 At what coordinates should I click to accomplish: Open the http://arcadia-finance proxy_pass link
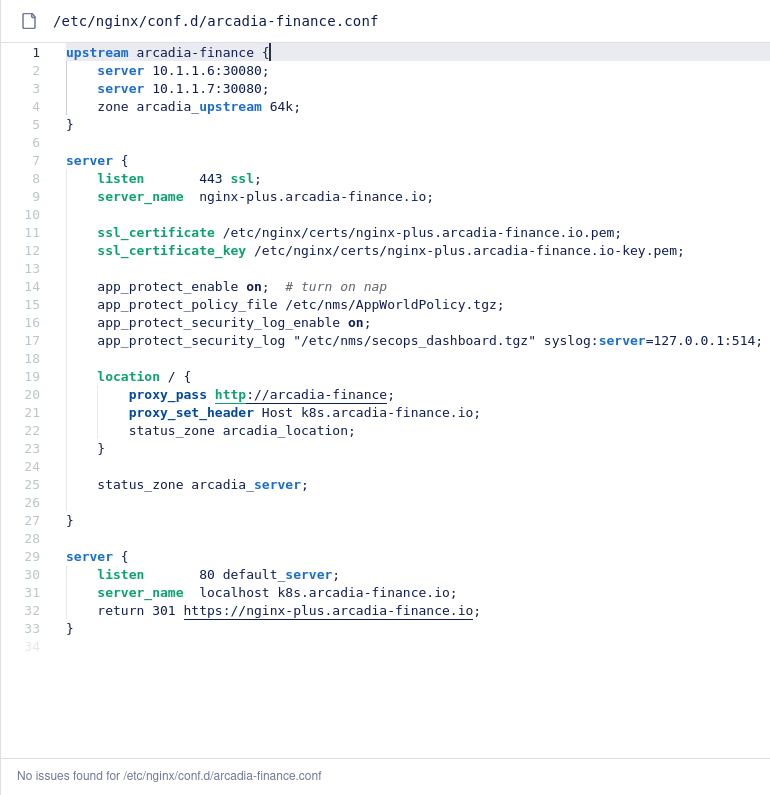(301, 395)
